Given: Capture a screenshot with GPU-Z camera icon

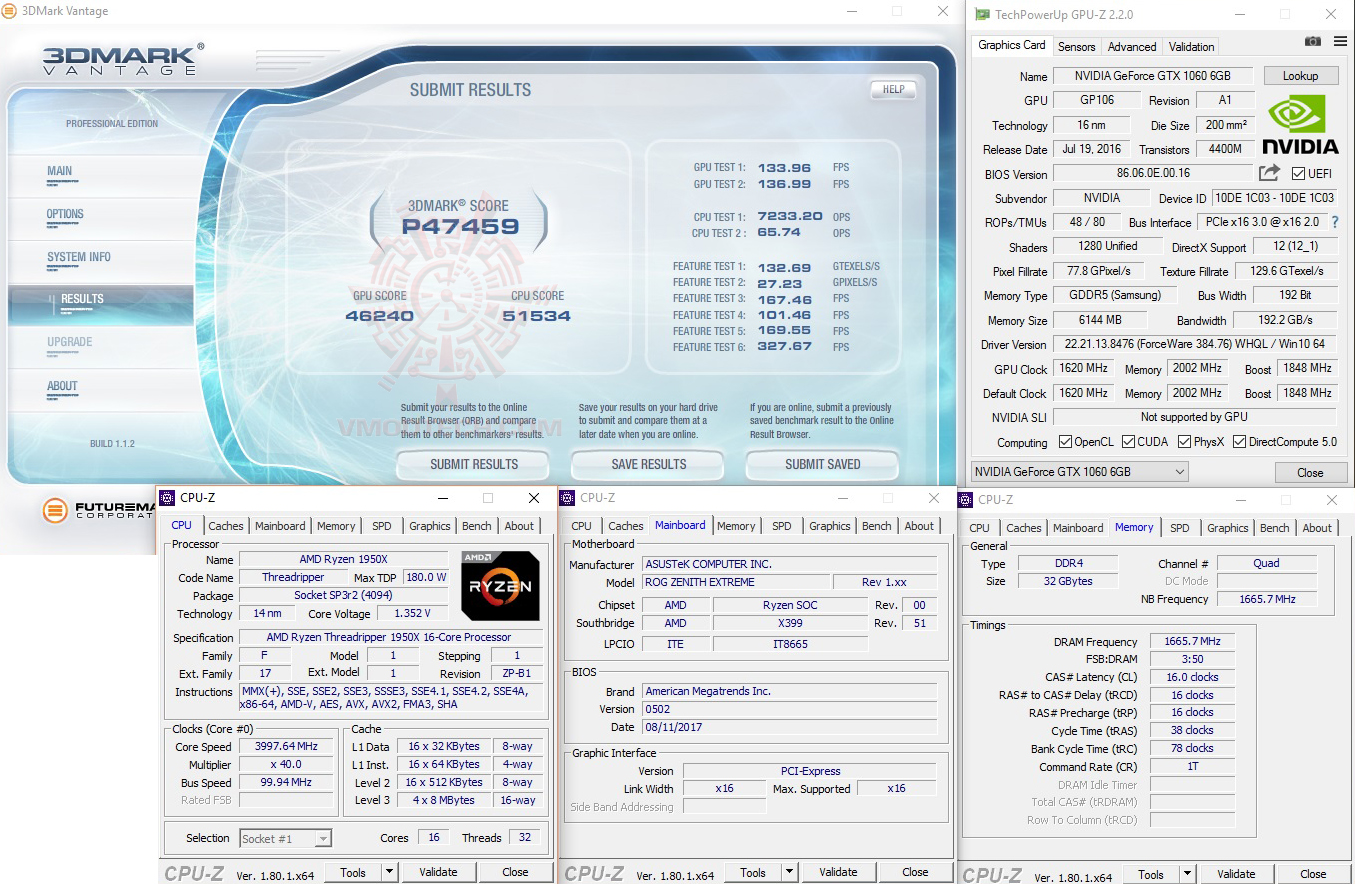Looking at the screenshot, I should click(x=1312, y=42).
